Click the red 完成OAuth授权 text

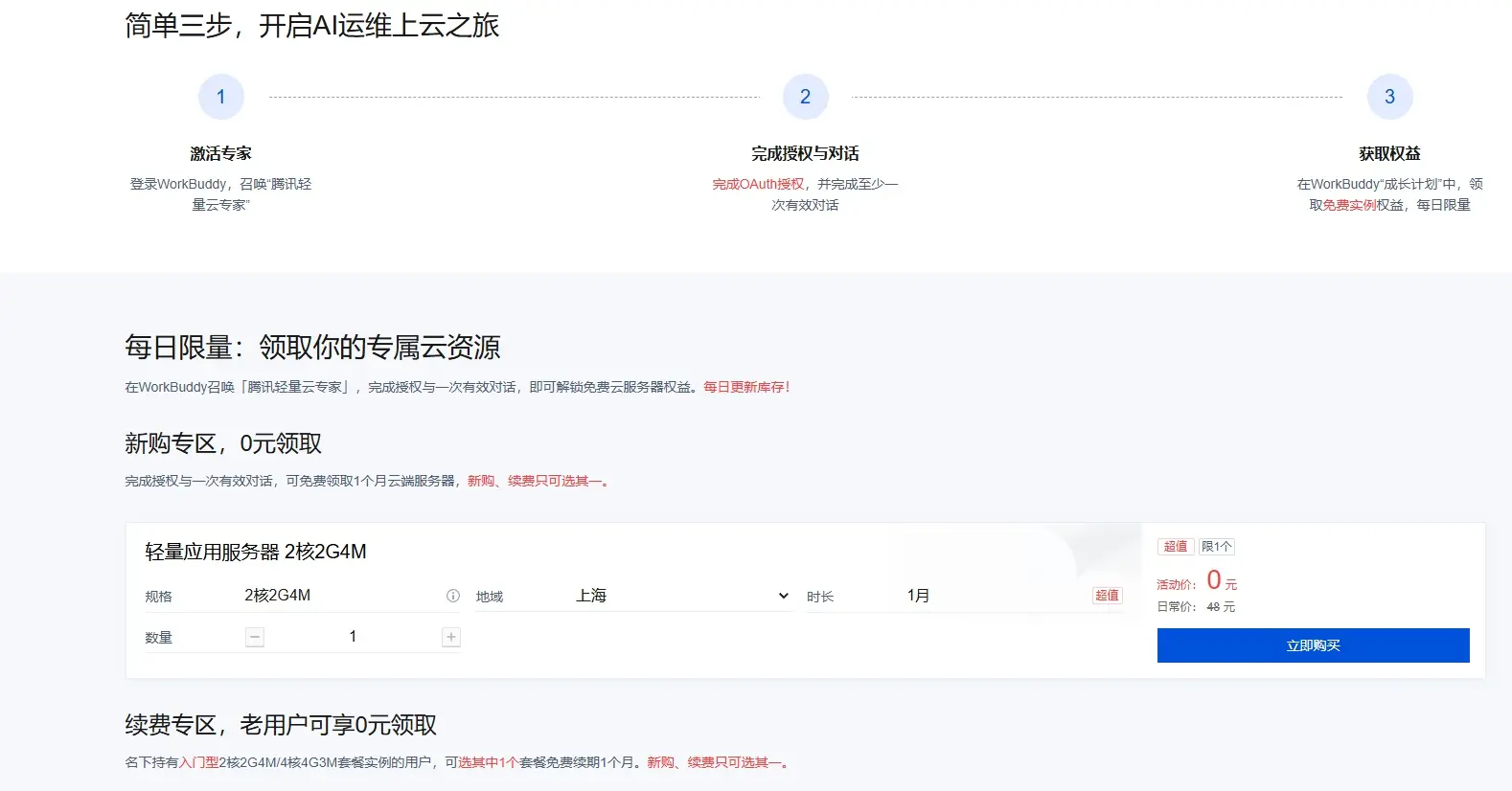point(758,184)
